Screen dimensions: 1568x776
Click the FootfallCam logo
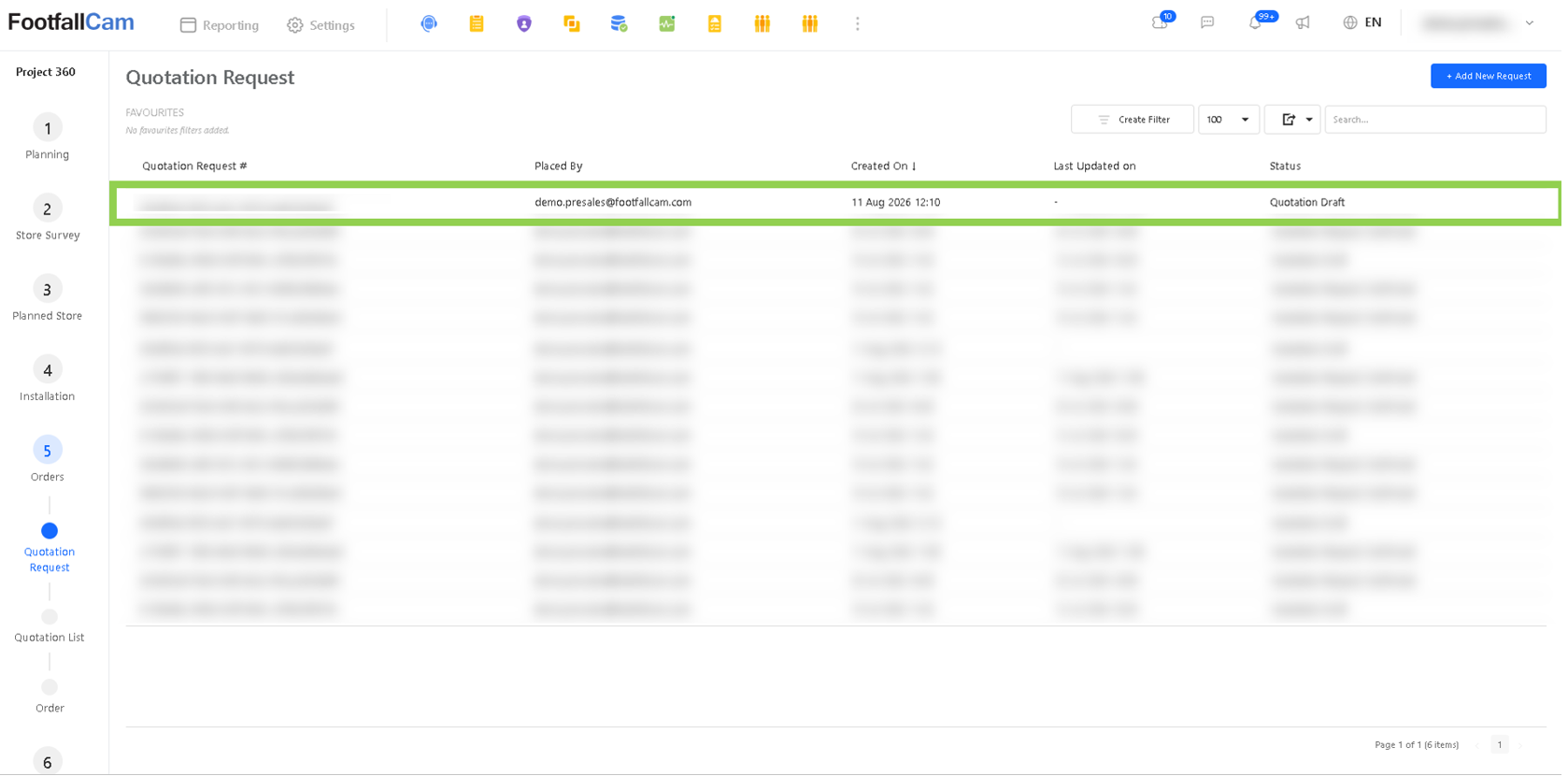71,22
